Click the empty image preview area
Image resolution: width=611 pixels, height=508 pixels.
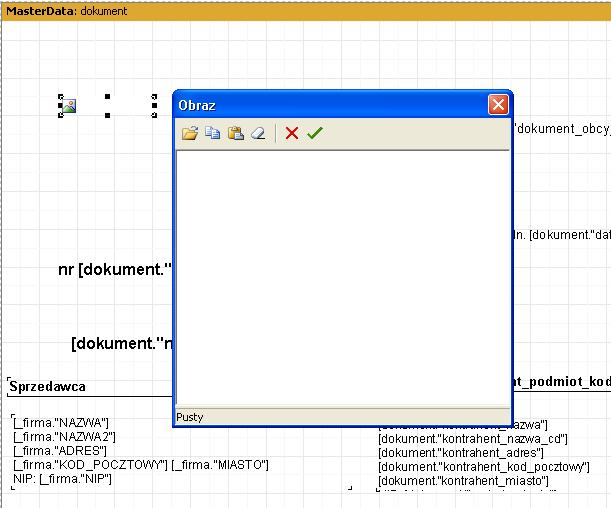pyautogui.click(x=343, y=277)
